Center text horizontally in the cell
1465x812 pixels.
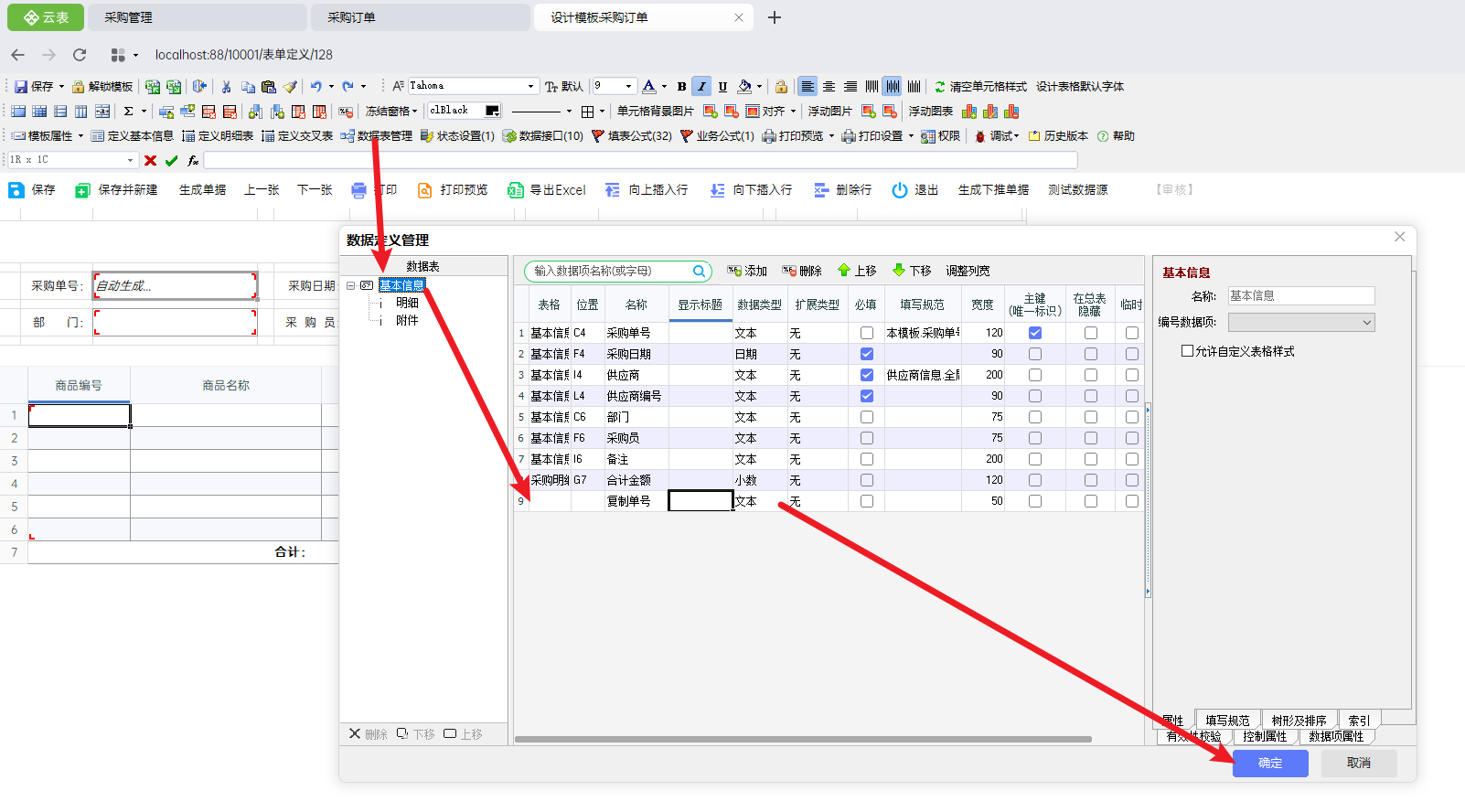[x=829, y=86]
